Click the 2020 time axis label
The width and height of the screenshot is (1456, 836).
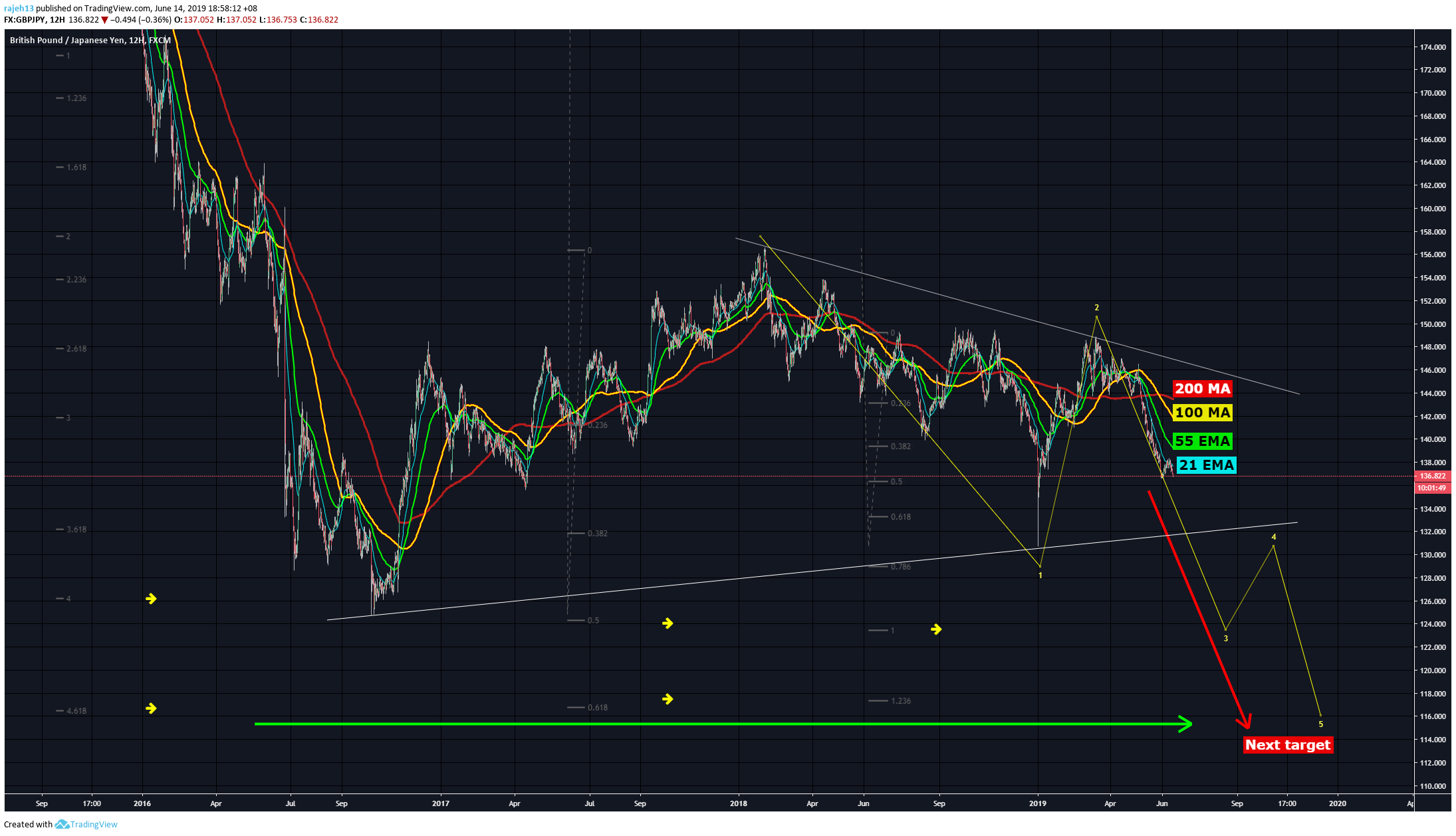pyautogui.click(x=1338, y=803)
